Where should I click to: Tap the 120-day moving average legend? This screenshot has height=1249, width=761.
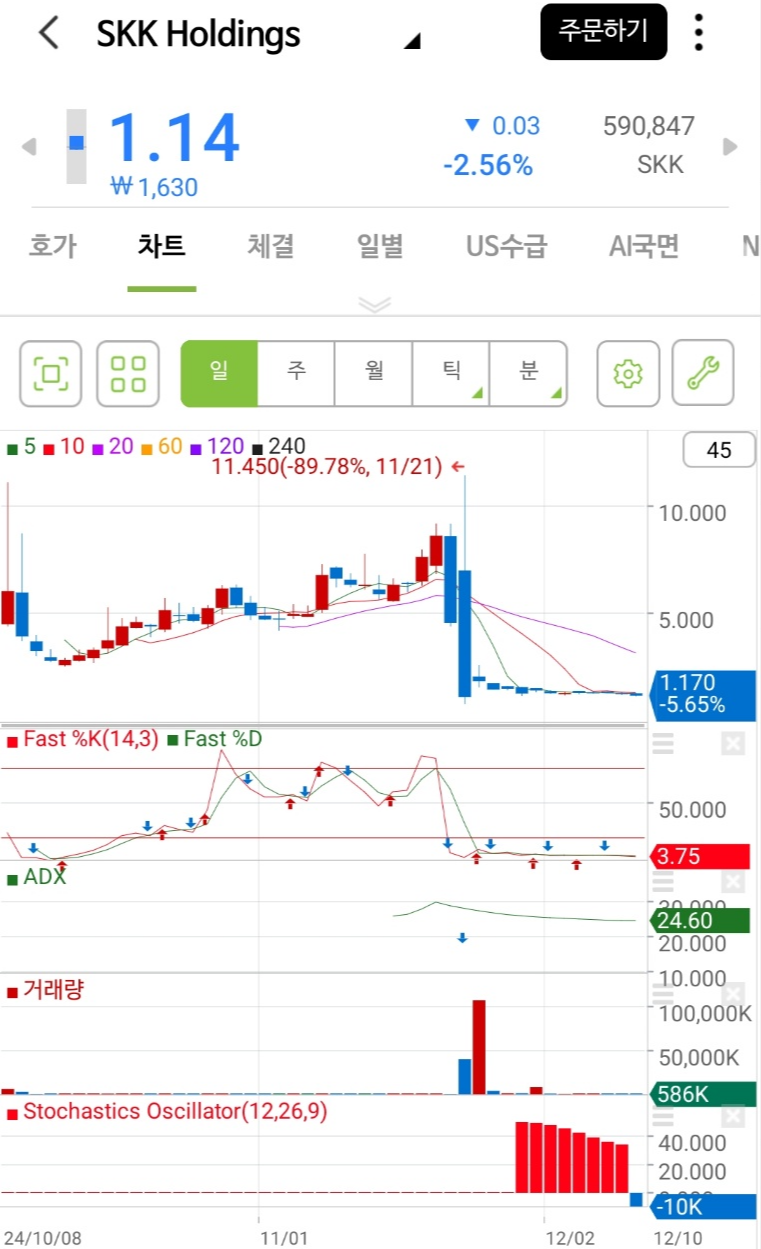point(216,447)
